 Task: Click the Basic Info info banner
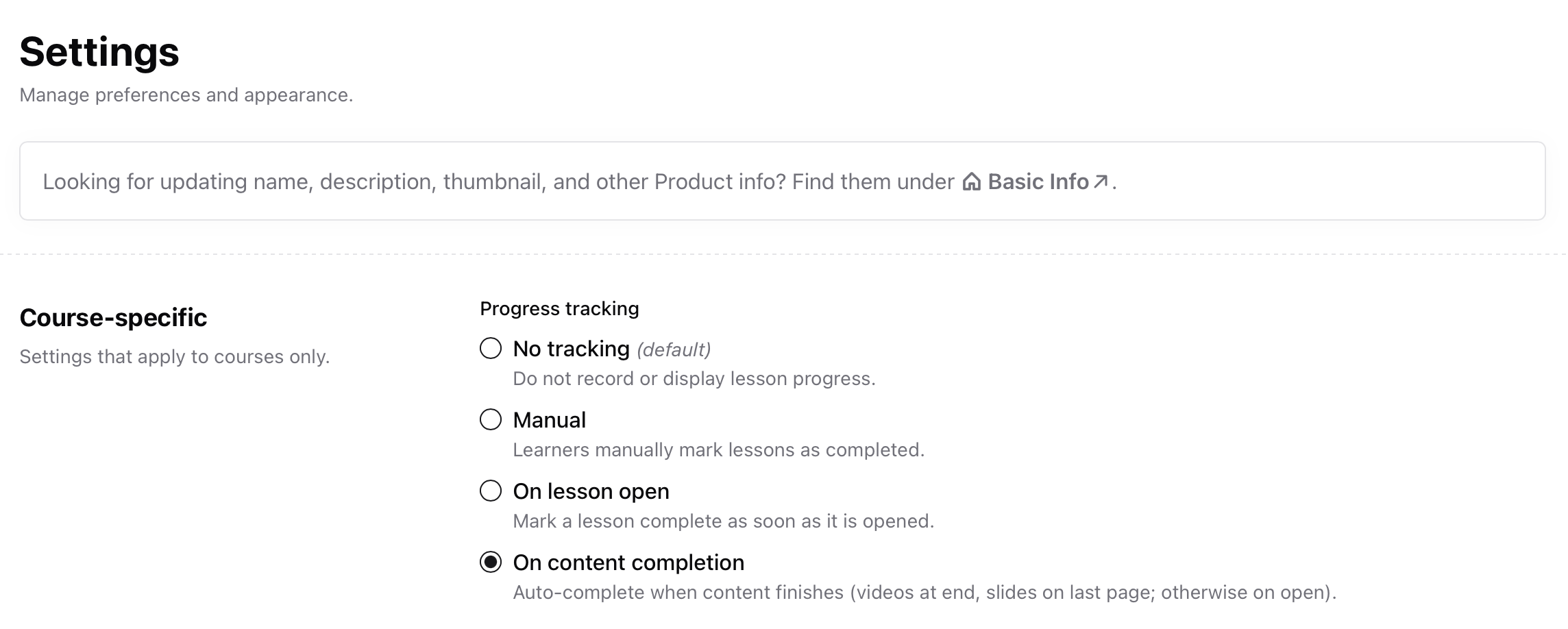[784, 181]
